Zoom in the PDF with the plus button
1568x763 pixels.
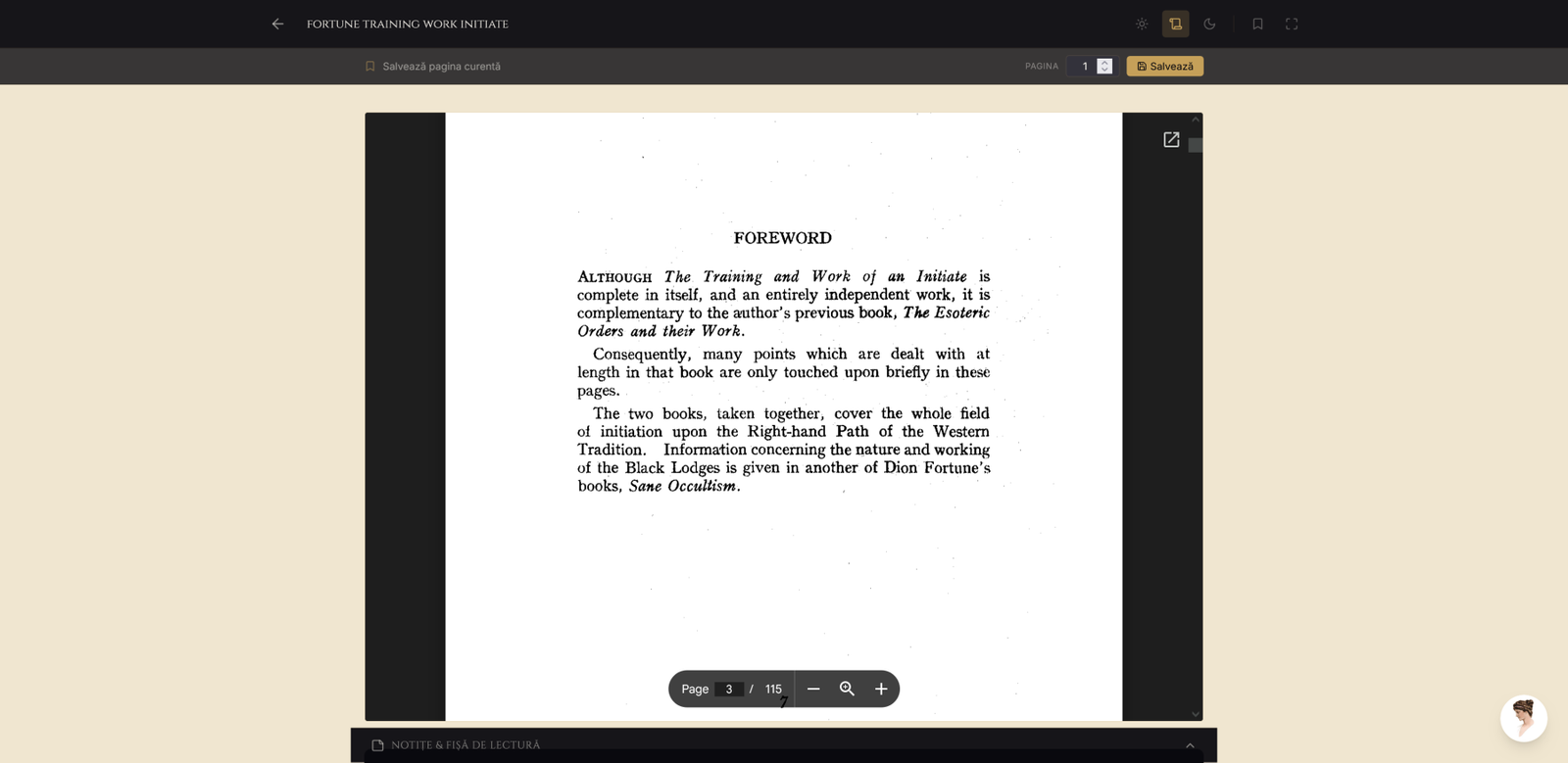point(881,690)
